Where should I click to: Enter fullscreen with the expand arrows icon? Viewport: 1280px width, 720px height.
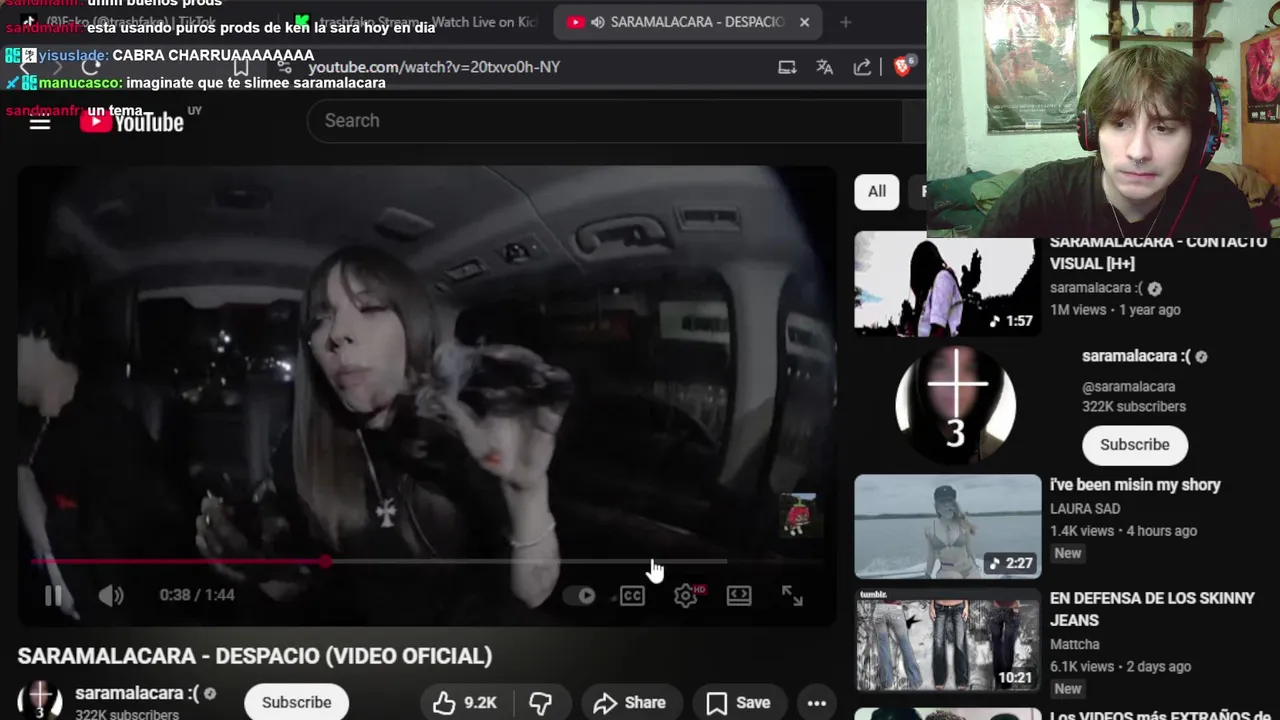(x=792, y=596)
